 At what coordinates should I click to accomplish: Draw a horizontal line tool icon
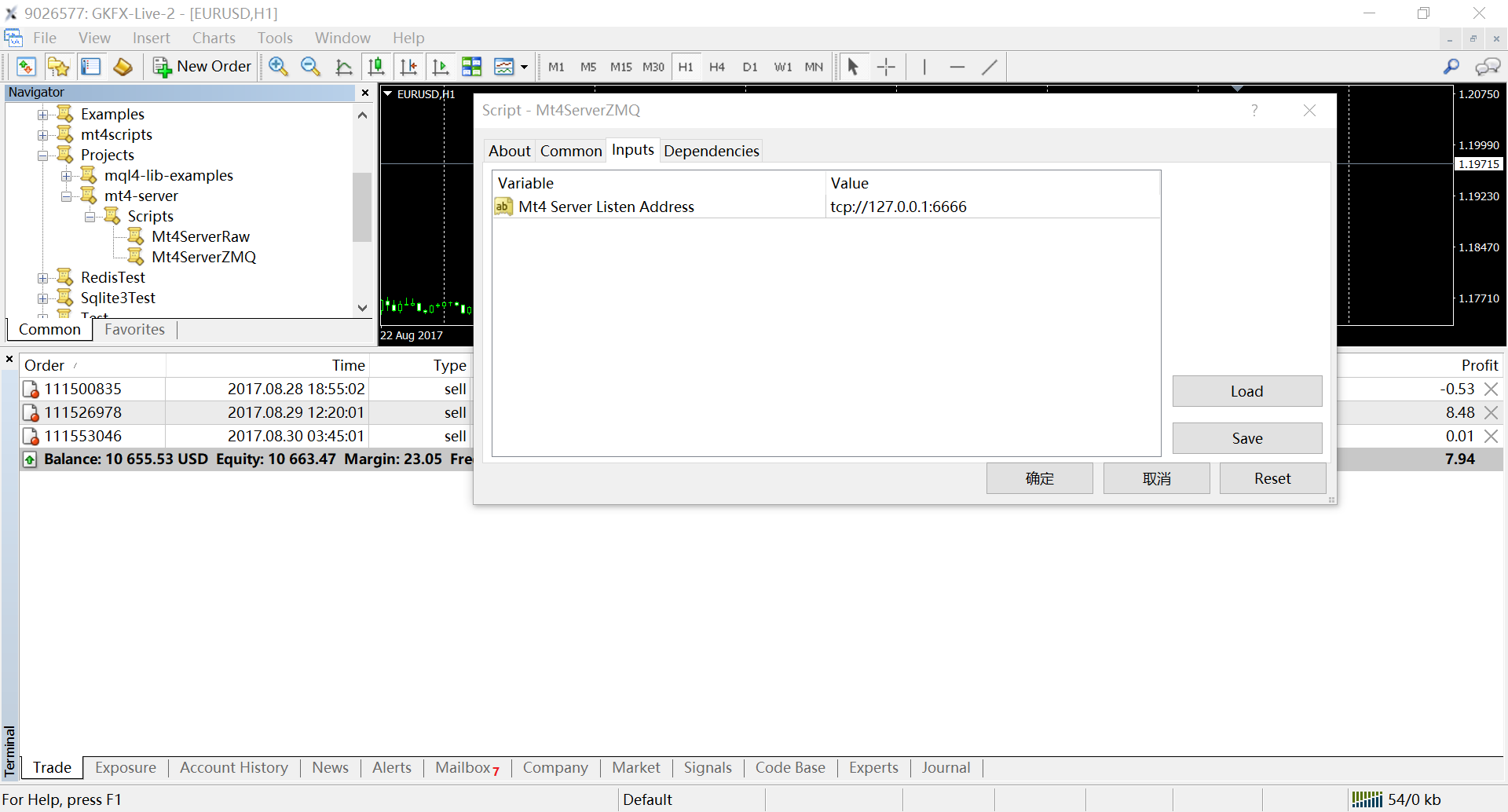(957, 67)
